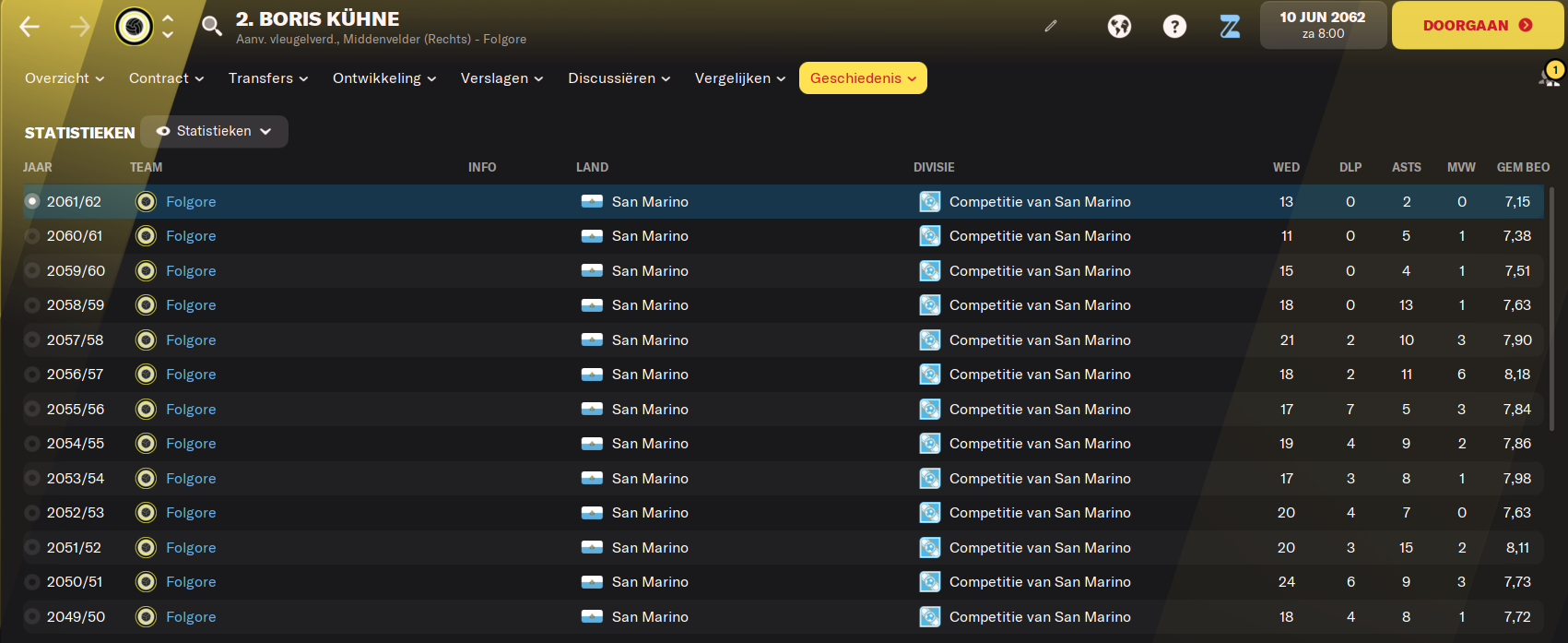Open notifications icon with badge 1
This screenshot has width=1568, height=643.
pos(1550,76)
